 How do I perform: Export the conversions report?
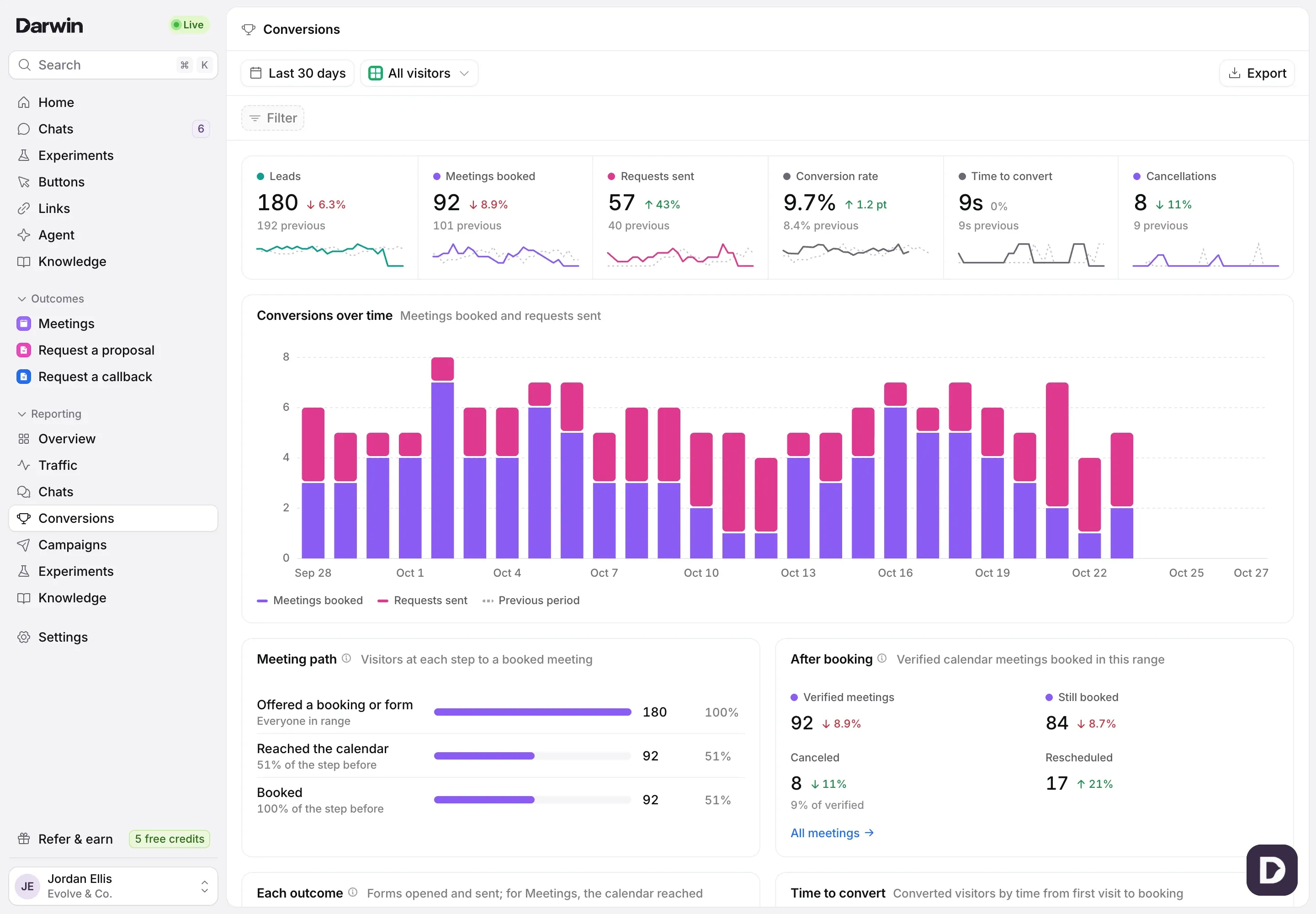(x=1257, y=73)
